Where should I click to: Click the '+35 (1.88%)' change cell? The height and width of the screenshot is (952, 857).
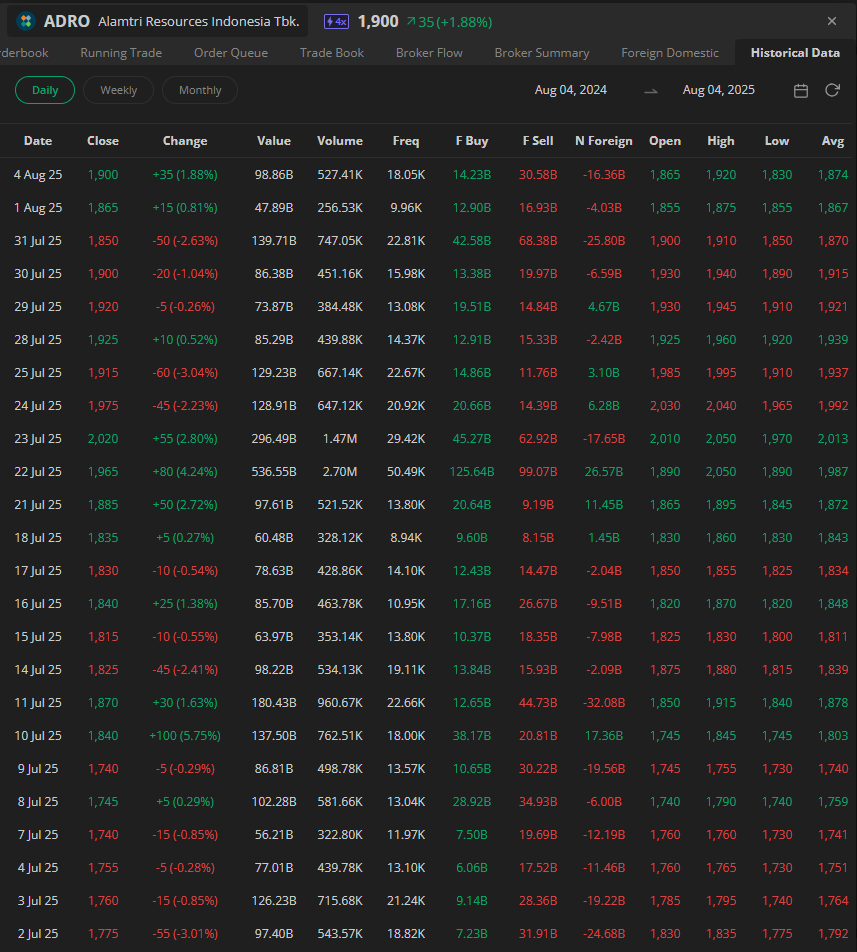185,175
